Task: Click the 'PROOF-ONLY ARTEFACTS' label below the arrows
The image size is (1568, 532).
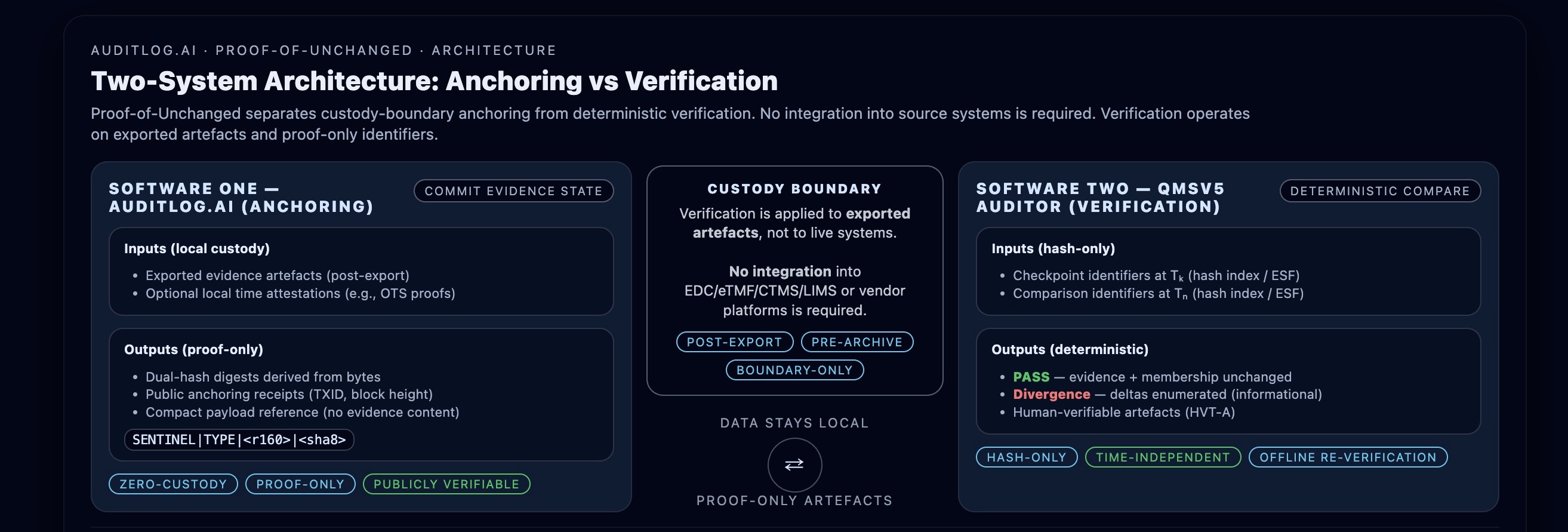Action: click(x=794, y=500)
